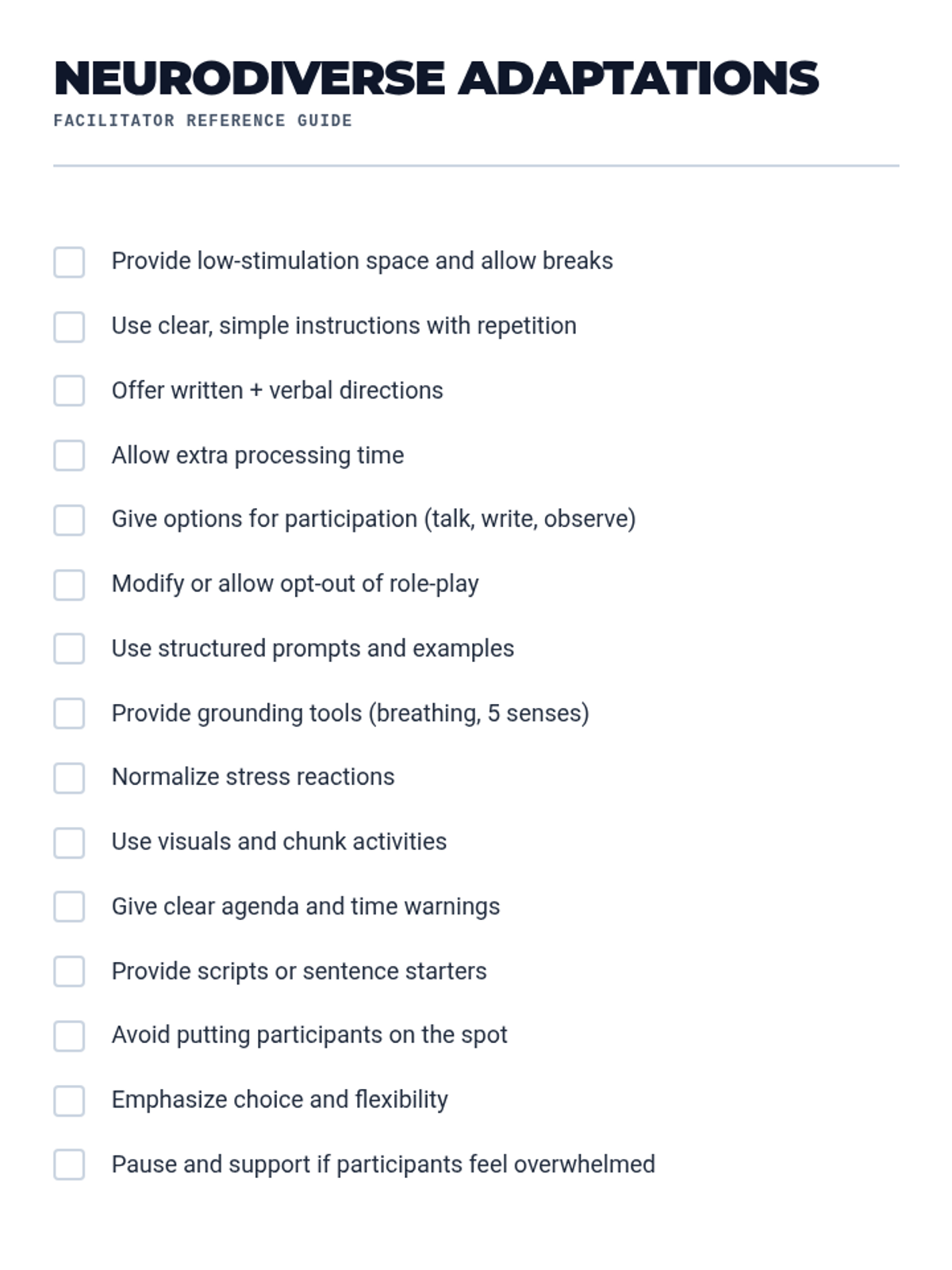Check Offer written + verbal directions
This screenshot has height=1270, width=952.
[69, 391]
